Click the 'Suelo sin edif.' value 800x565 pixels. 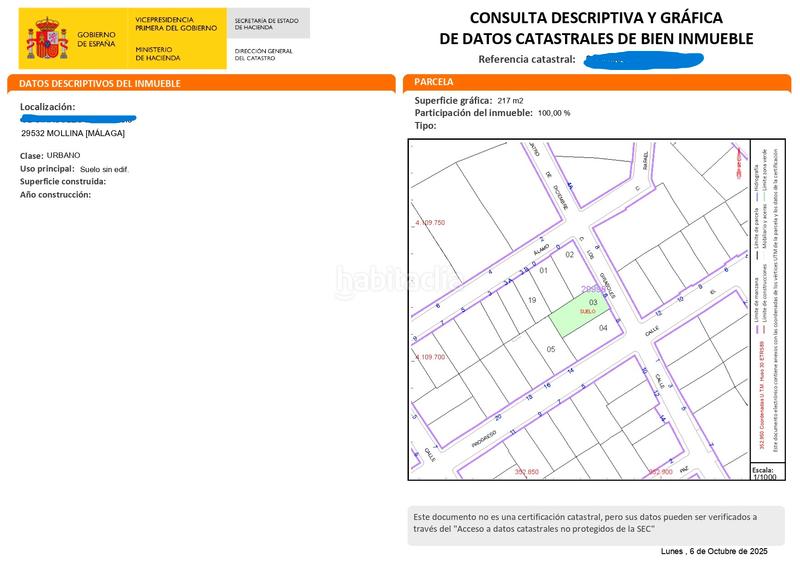(x=104, y=169)
